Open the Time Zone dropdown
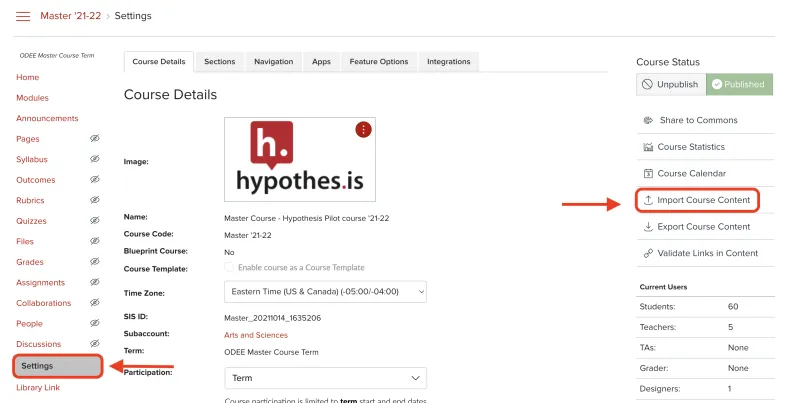Viewport: 800px width, 403px height. 326,292
